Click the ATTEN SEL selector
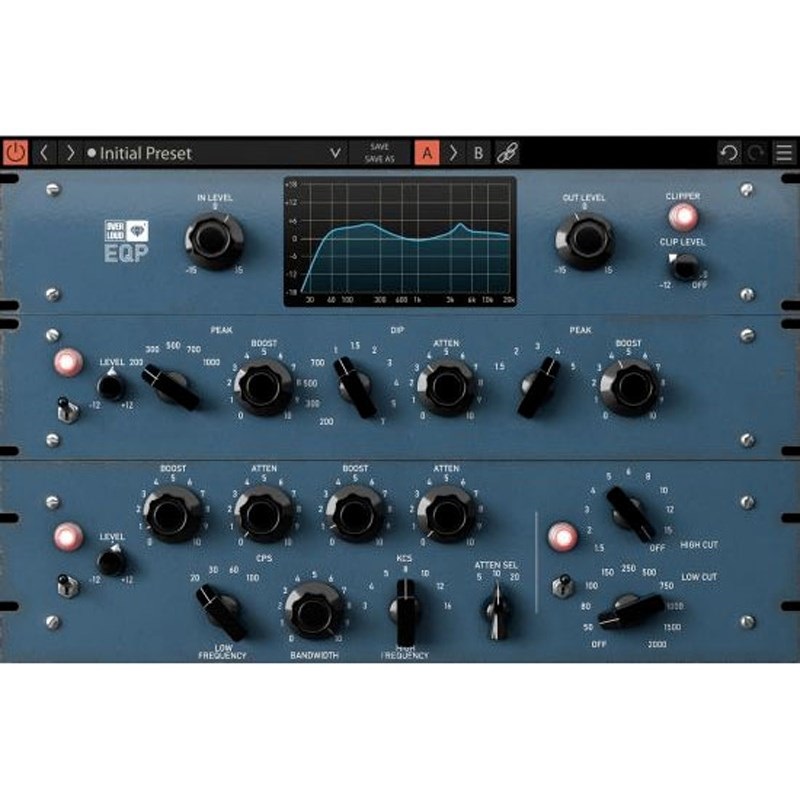The width and height of the screenshot is (800, 800). (496, 611)
